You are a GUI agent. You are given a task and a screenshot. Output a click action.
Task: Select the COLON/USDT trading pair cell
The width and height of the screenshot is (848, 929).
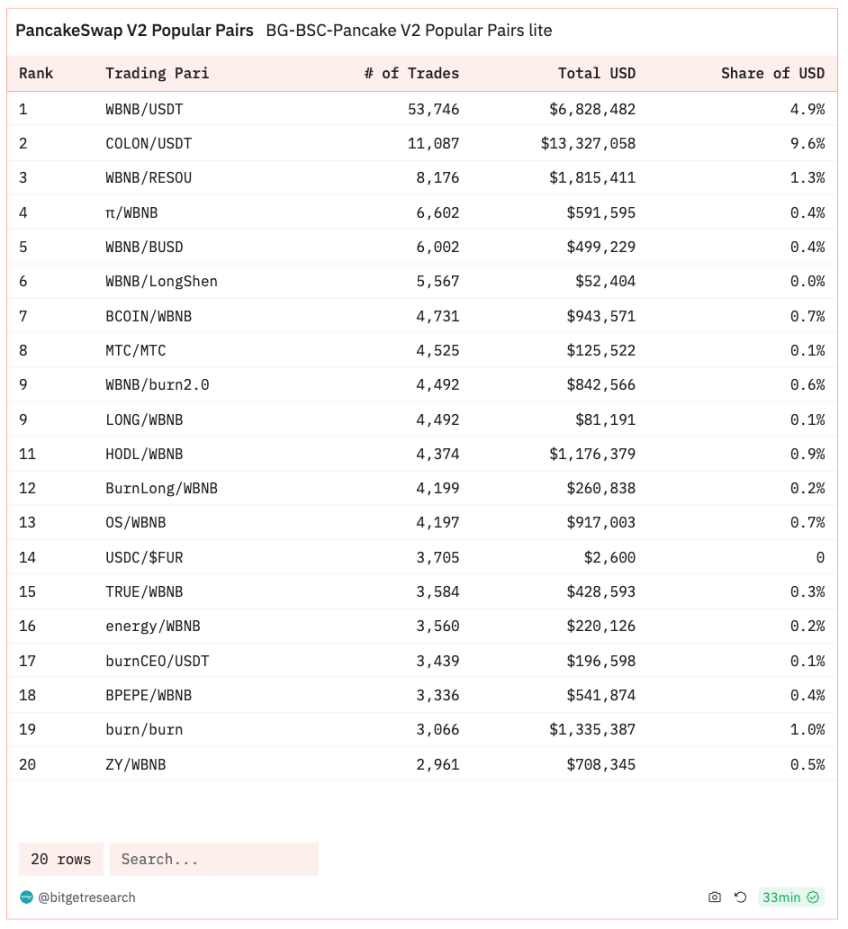coord(149,143)
